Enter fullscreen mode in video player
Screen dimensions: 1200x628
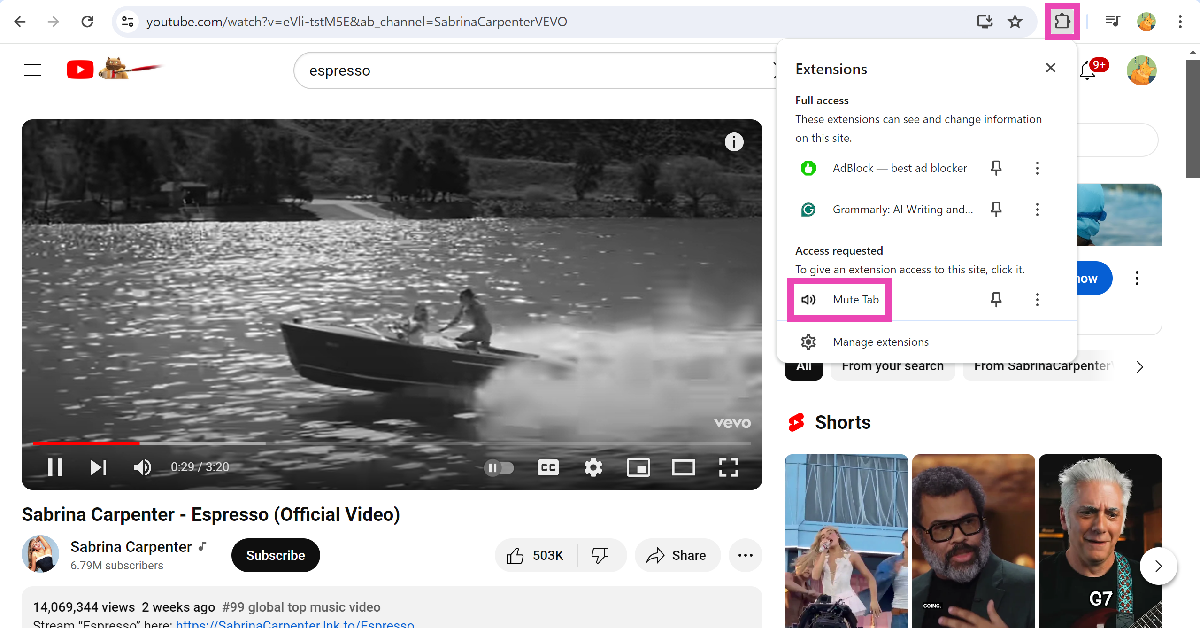pos(728,467)
